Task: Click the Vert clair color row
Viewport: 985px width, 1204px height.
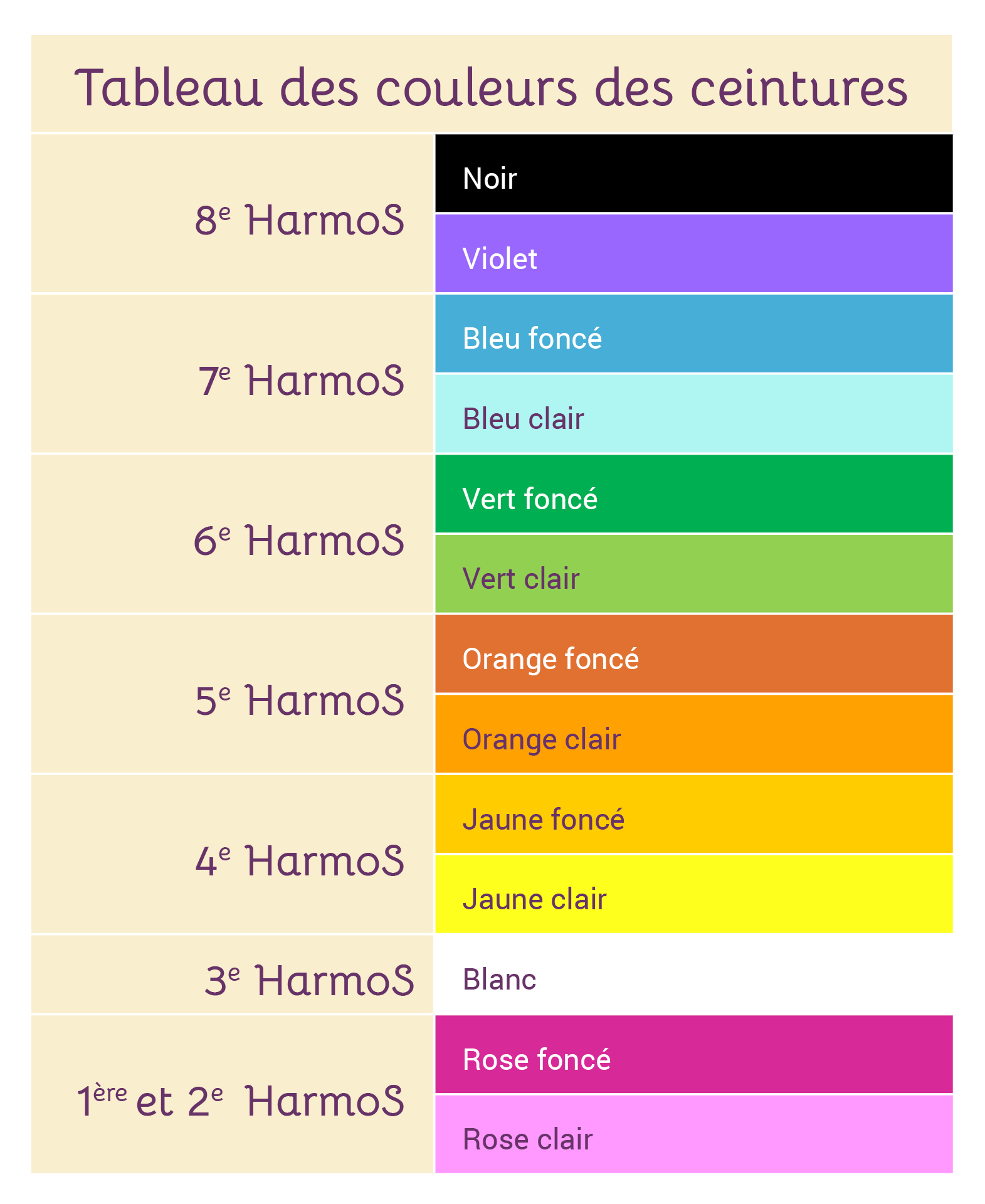Action: coord(693,574)
